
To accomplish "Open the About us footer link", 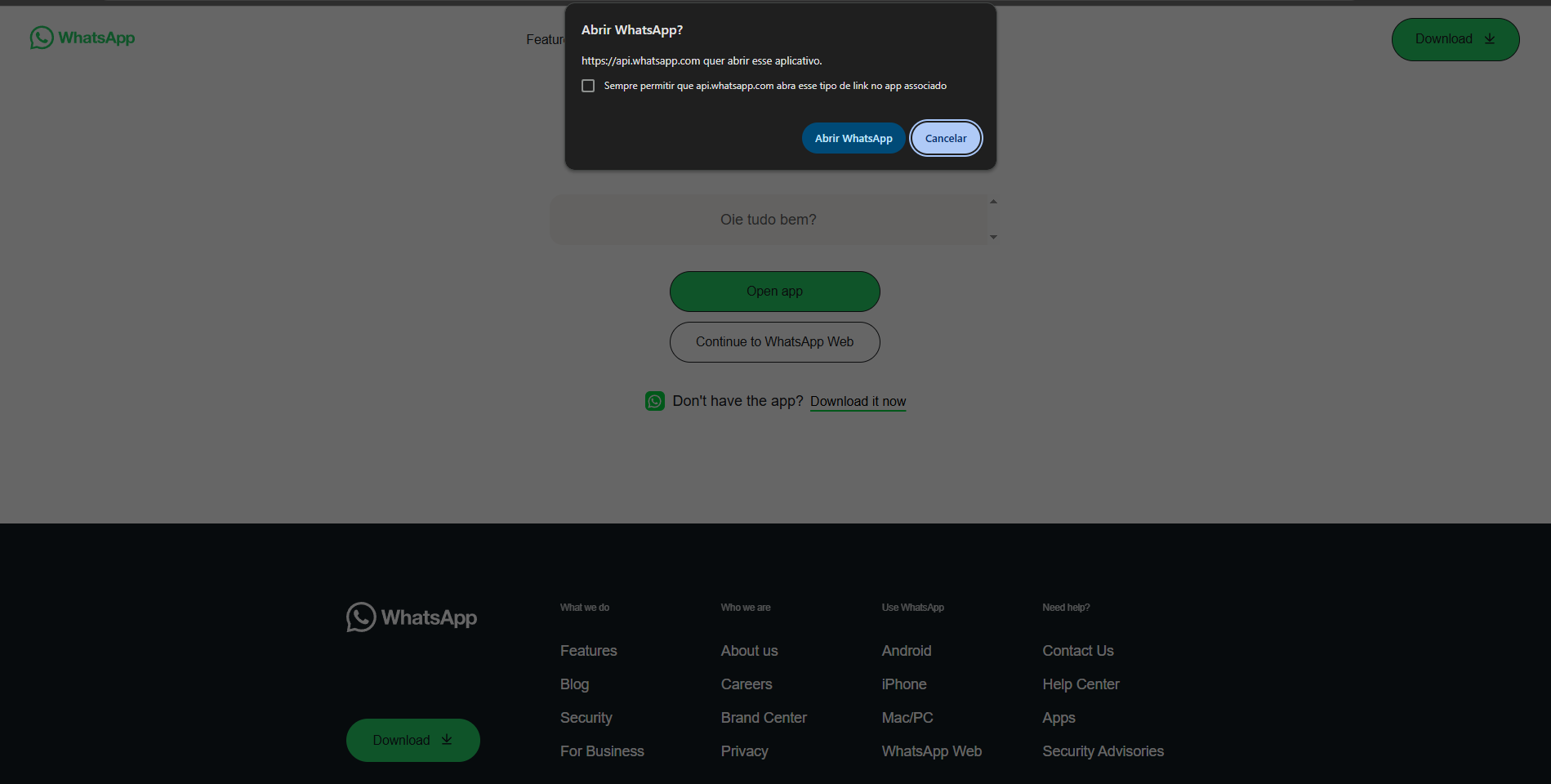I will (749, 651).
